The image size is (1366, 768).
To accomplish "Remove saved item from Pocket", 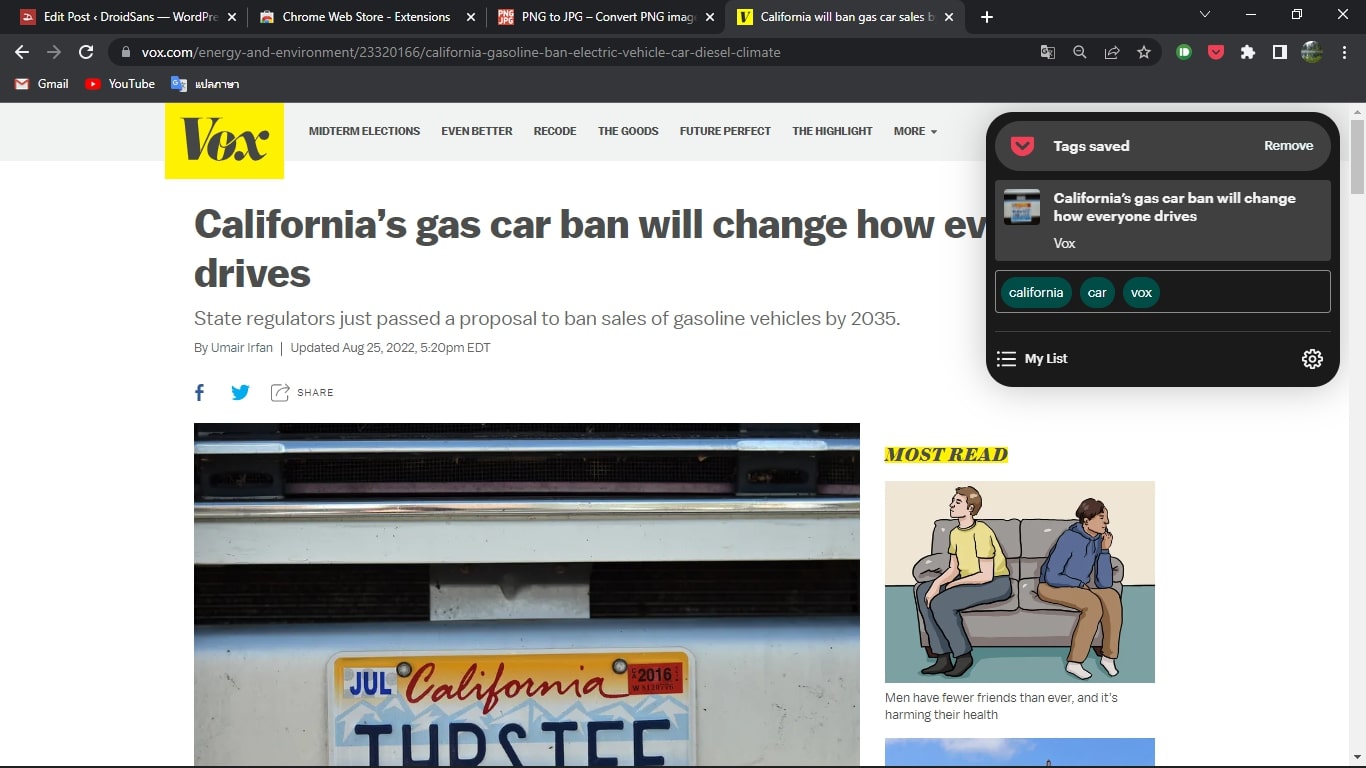I will click(x=1288, y=146).
